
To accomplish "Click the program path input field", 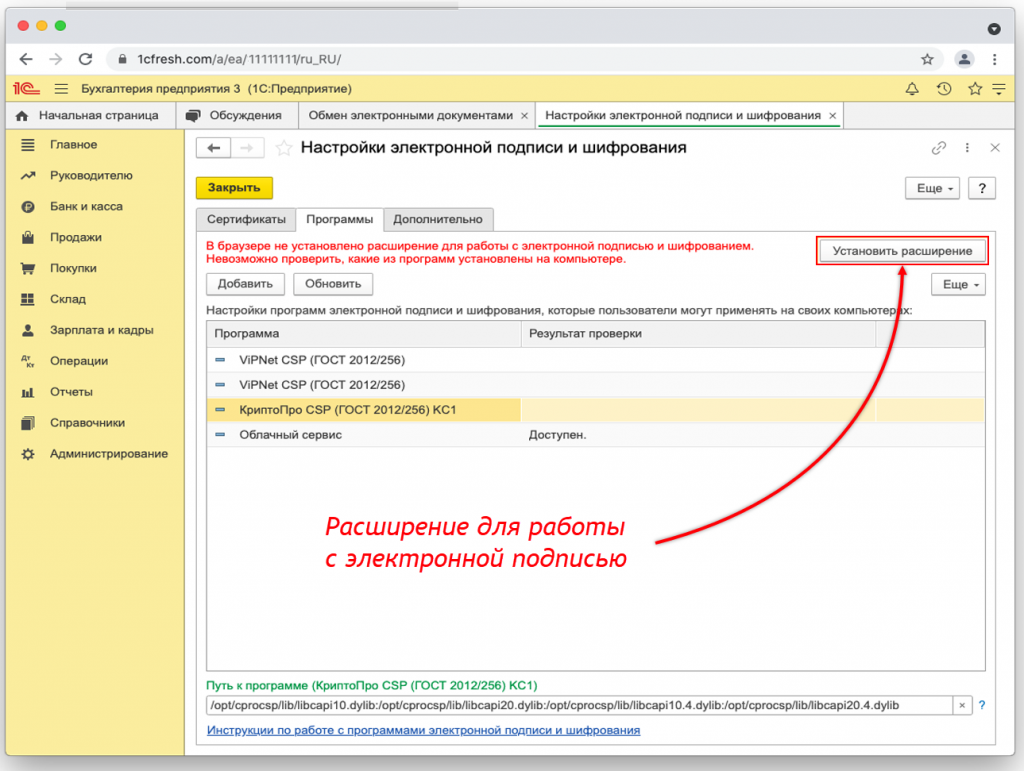I will pos(579,706).
